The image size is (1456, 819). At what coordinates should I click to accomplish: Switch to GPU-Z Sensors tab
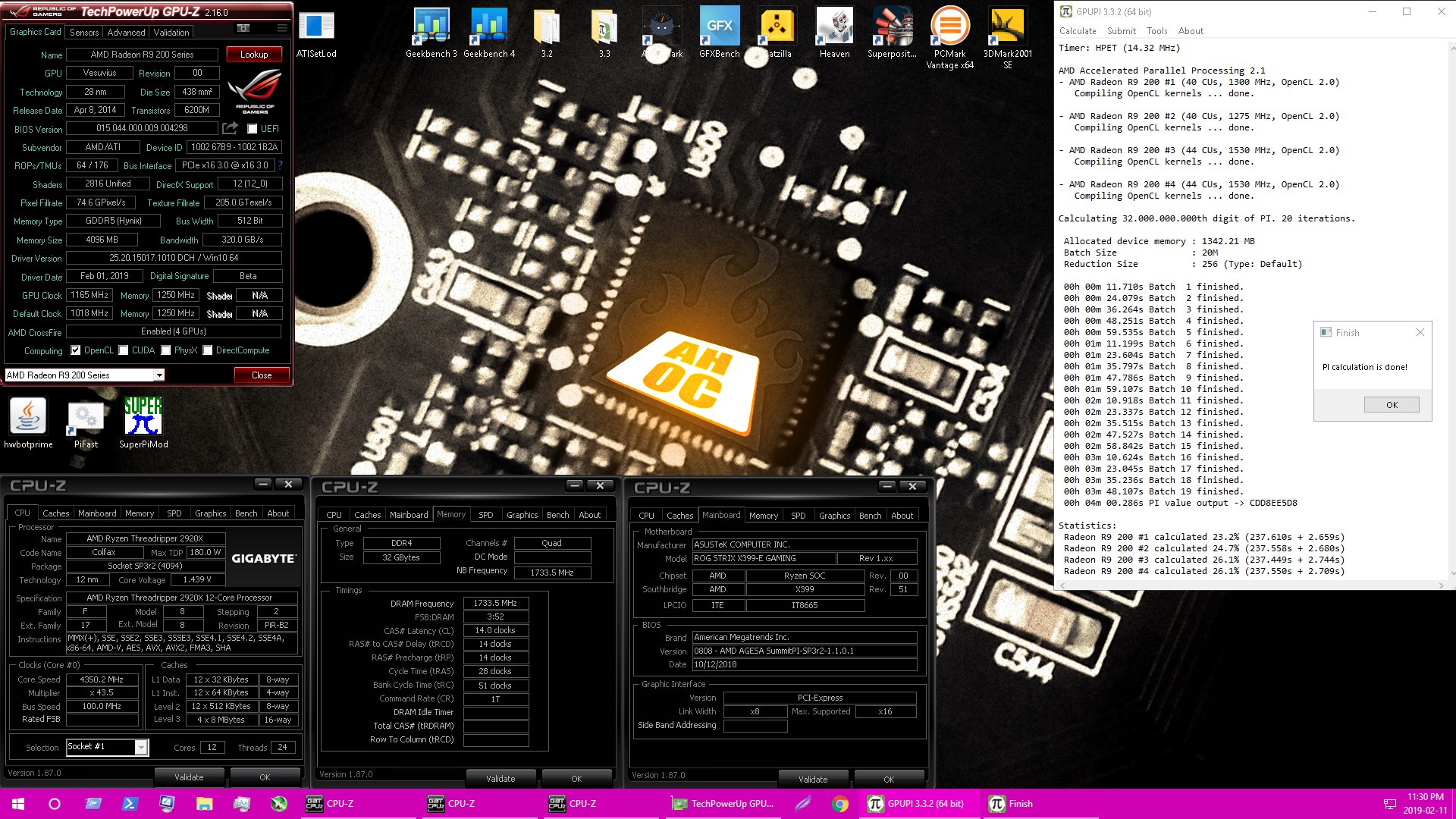click(x=84, y=33)
